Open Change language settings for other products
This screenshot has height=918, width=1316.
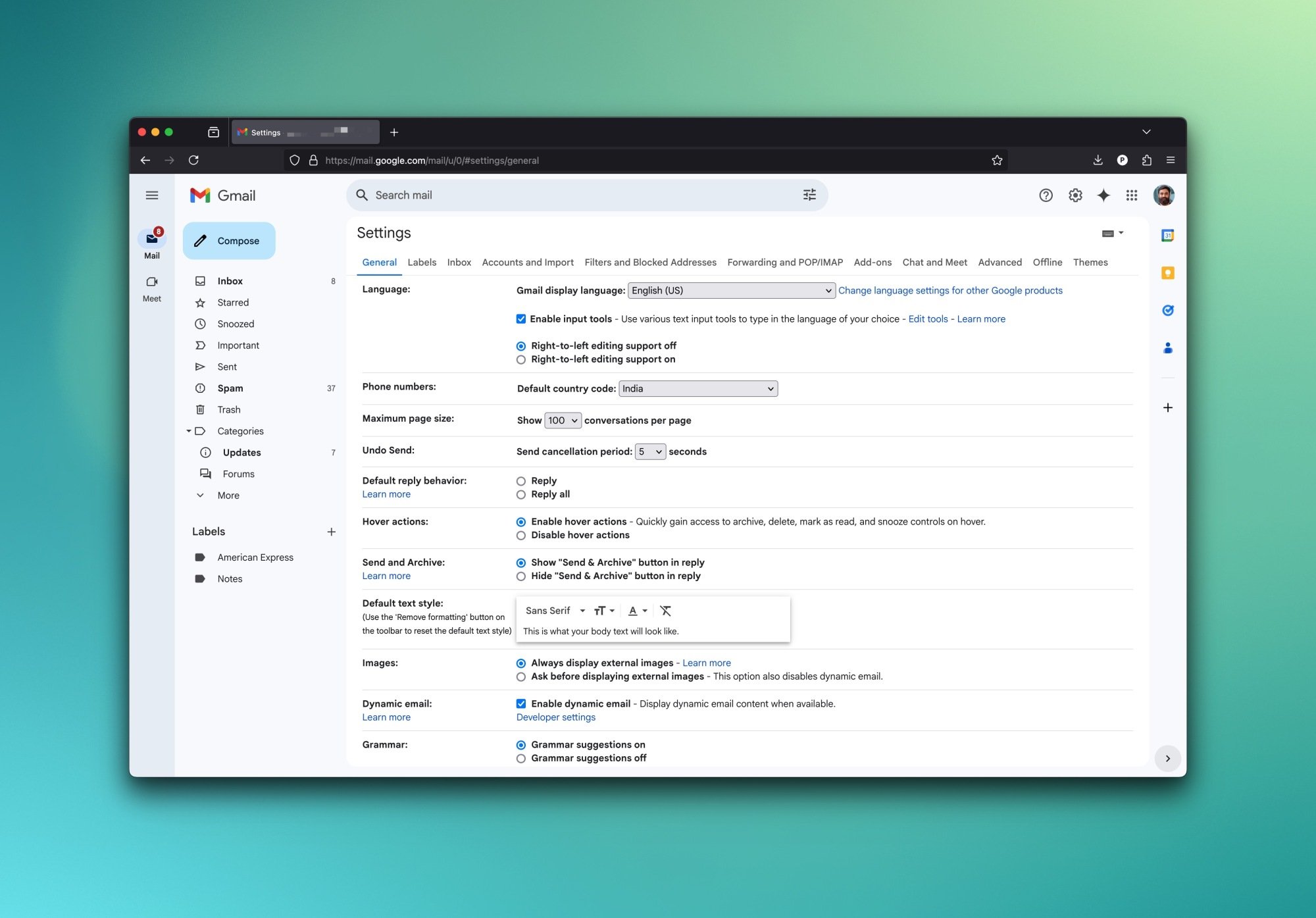tap(950, 291)
